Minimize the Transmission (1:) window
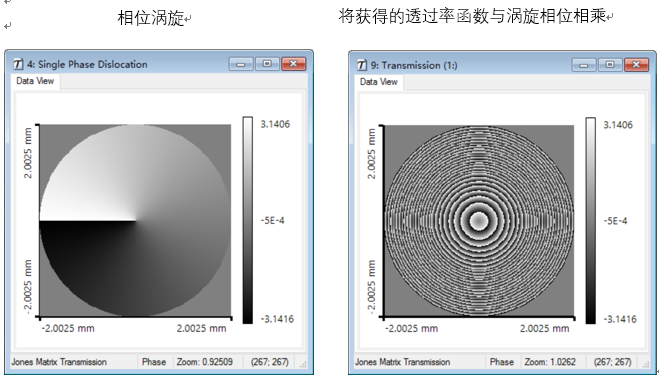The width and height of the screenshot is (659, 382). (584, 65)
